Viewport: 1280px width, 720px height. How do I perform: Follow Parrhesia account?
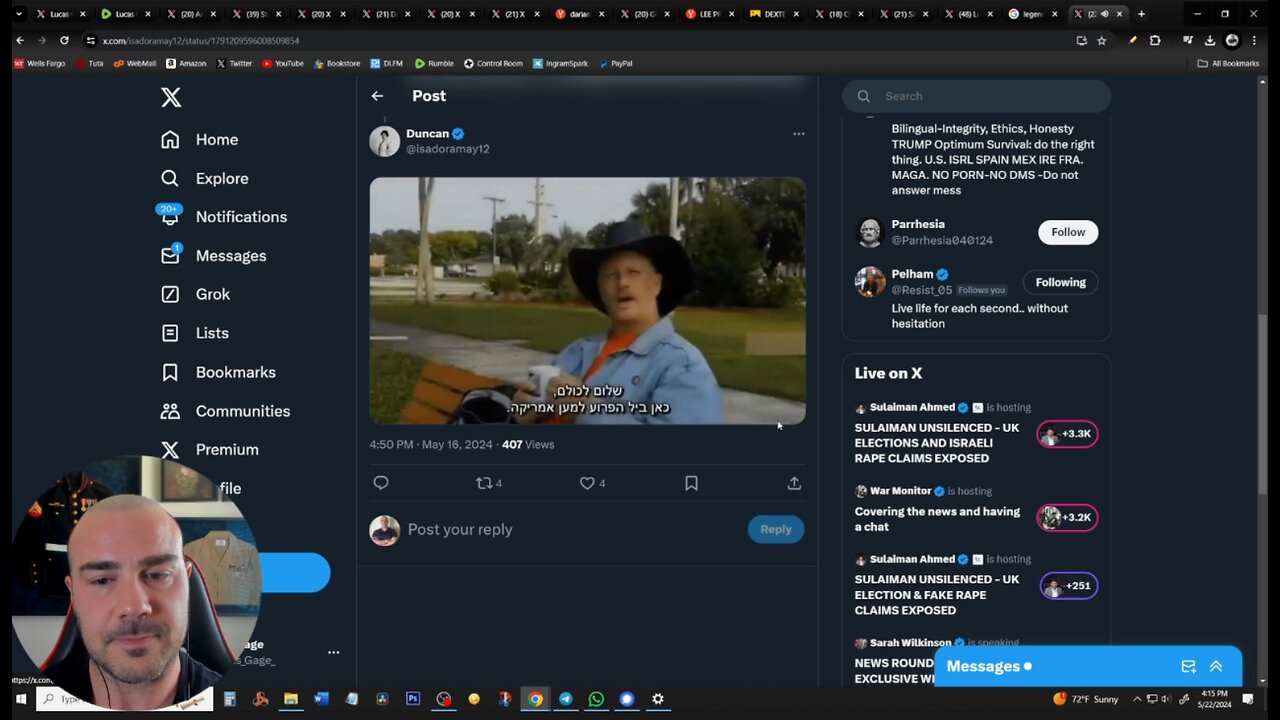[1068, 232]
